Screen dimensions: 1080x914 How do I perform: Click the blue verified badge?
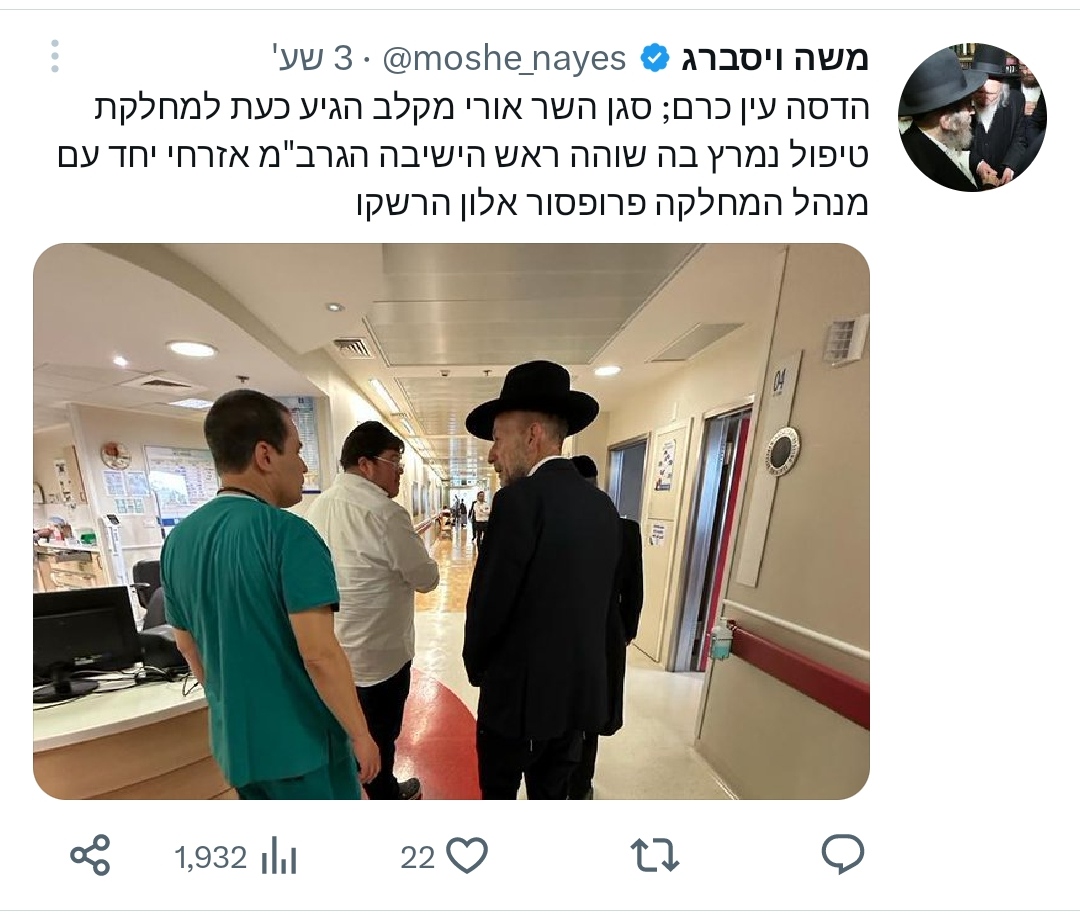click(655, 59)
